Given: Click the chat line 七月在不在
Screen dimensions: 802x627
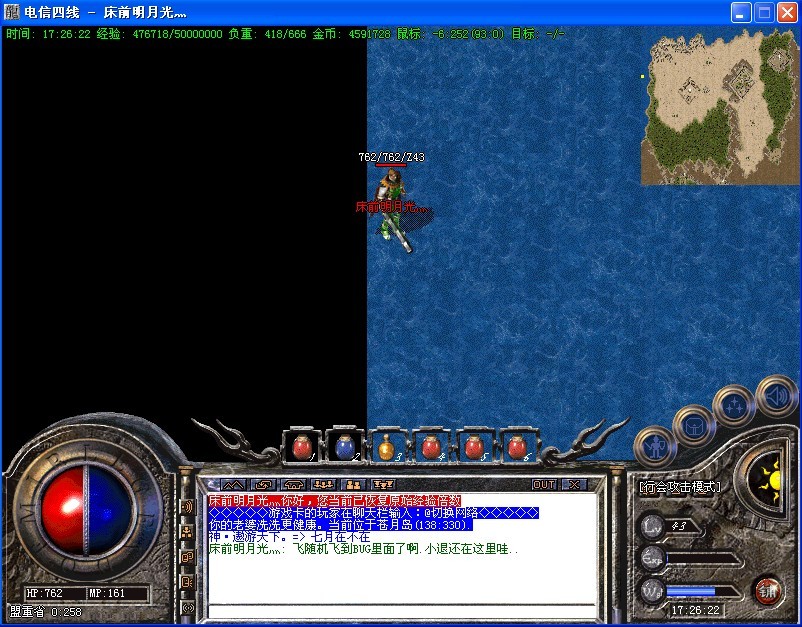Looking at the screenshot, I should [x=289, y=537].
